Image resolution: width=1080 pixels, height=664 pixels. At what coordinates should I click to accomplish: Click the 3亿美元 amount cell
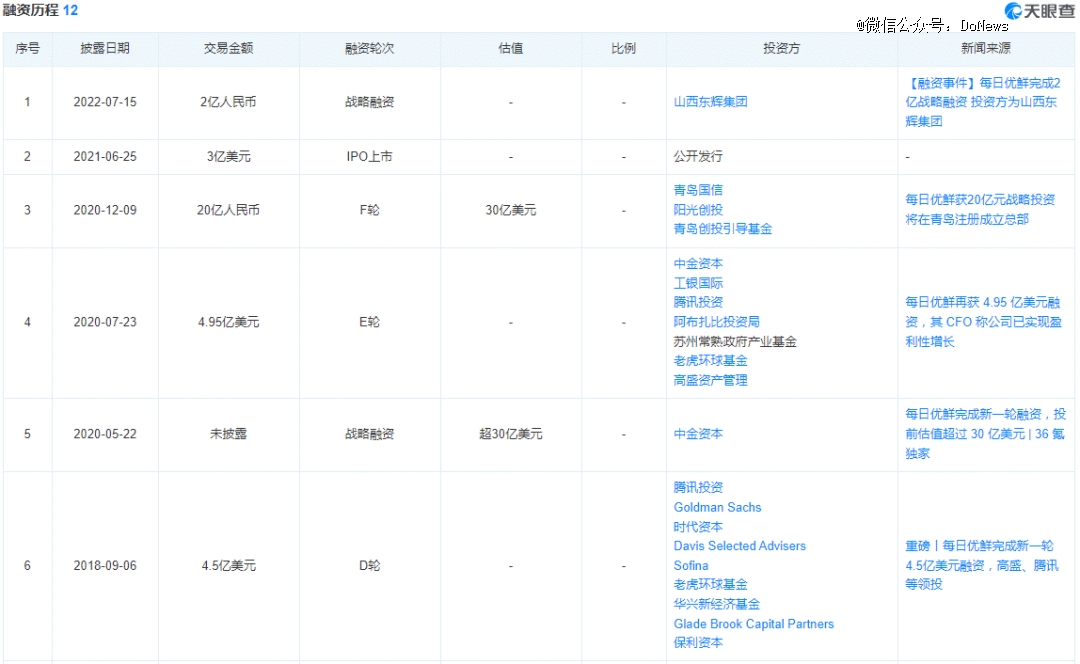point(228,157)
